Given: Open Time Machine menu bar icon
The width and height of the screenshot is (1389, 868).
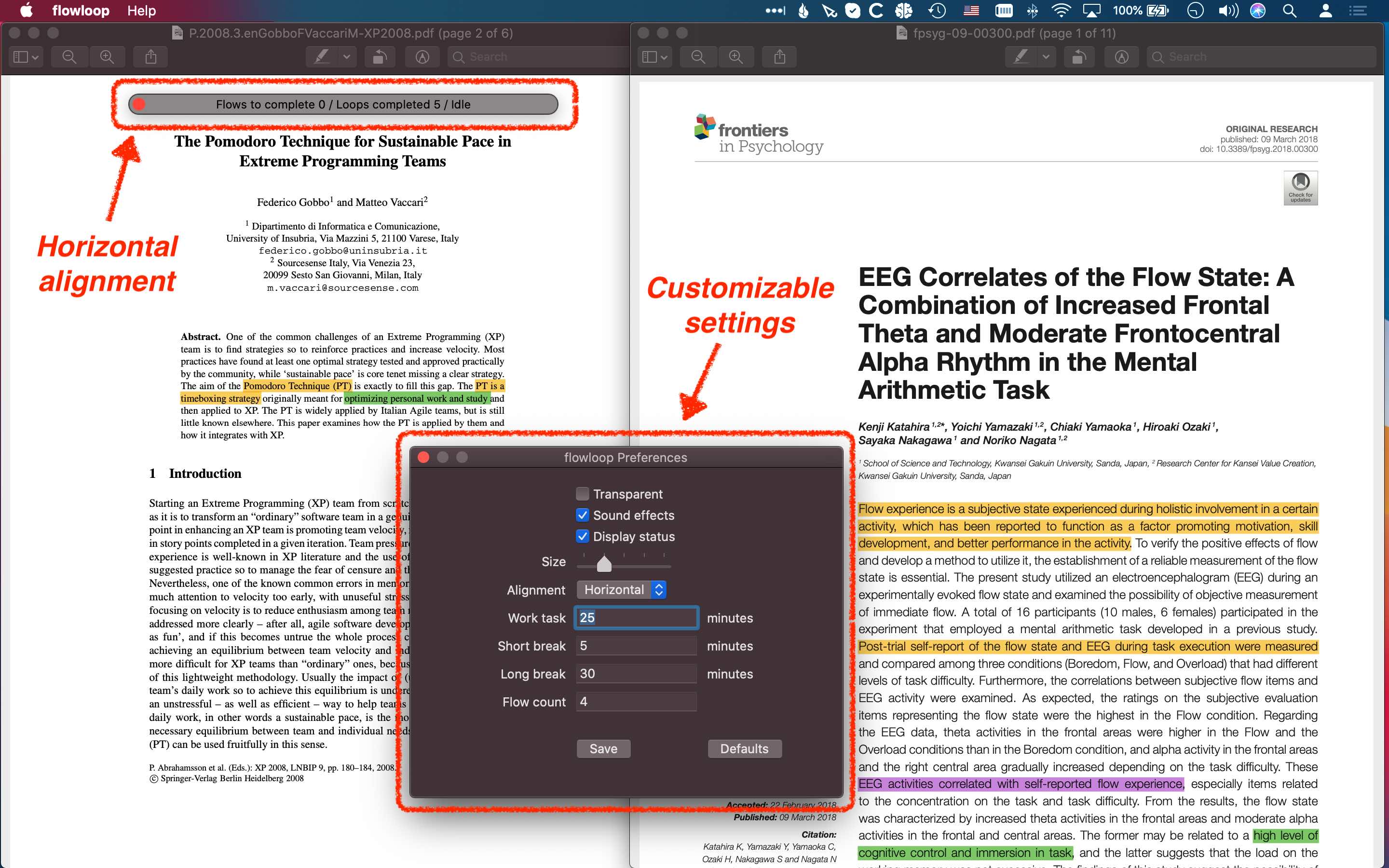Looking at the screenshot, I should [x=937, y=10].
